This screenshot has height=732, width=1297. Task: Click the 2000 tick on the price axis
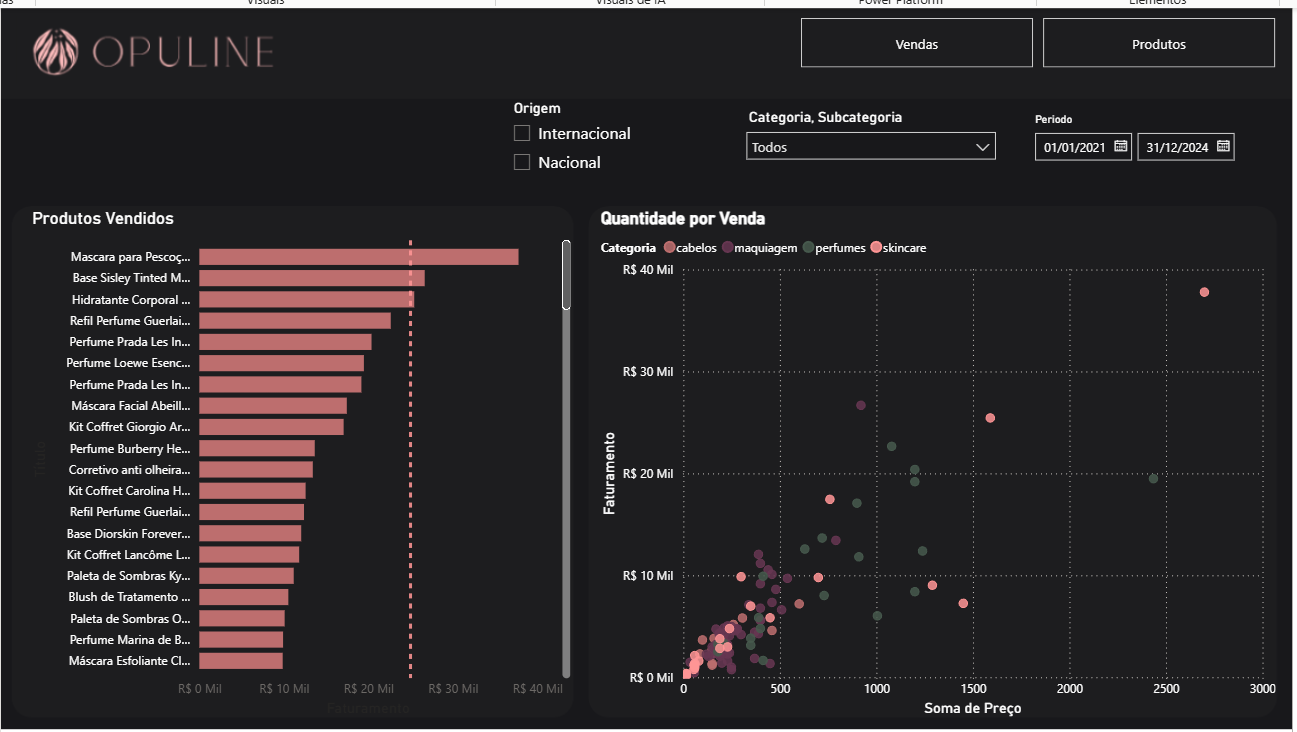pyautogui.click(x=1070, y=689)
